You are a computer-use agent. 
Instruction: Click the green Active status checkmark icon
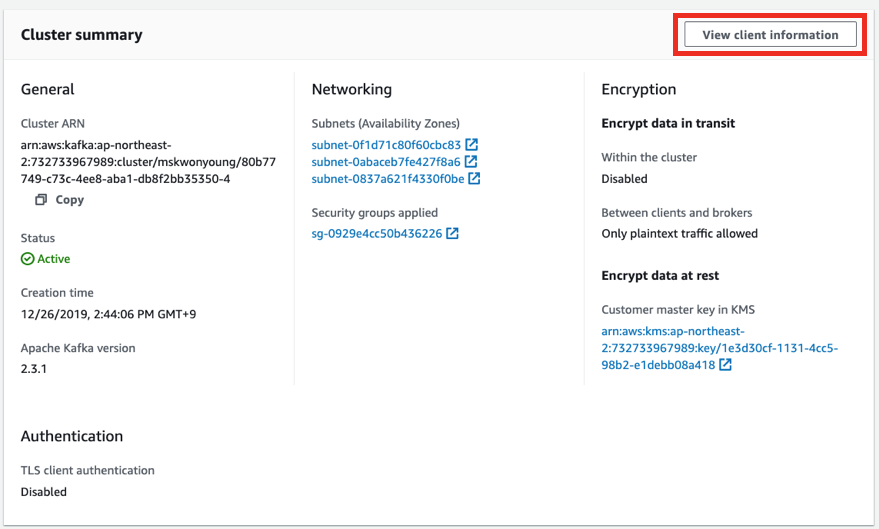pyautogui.click(x=27, y=259)
